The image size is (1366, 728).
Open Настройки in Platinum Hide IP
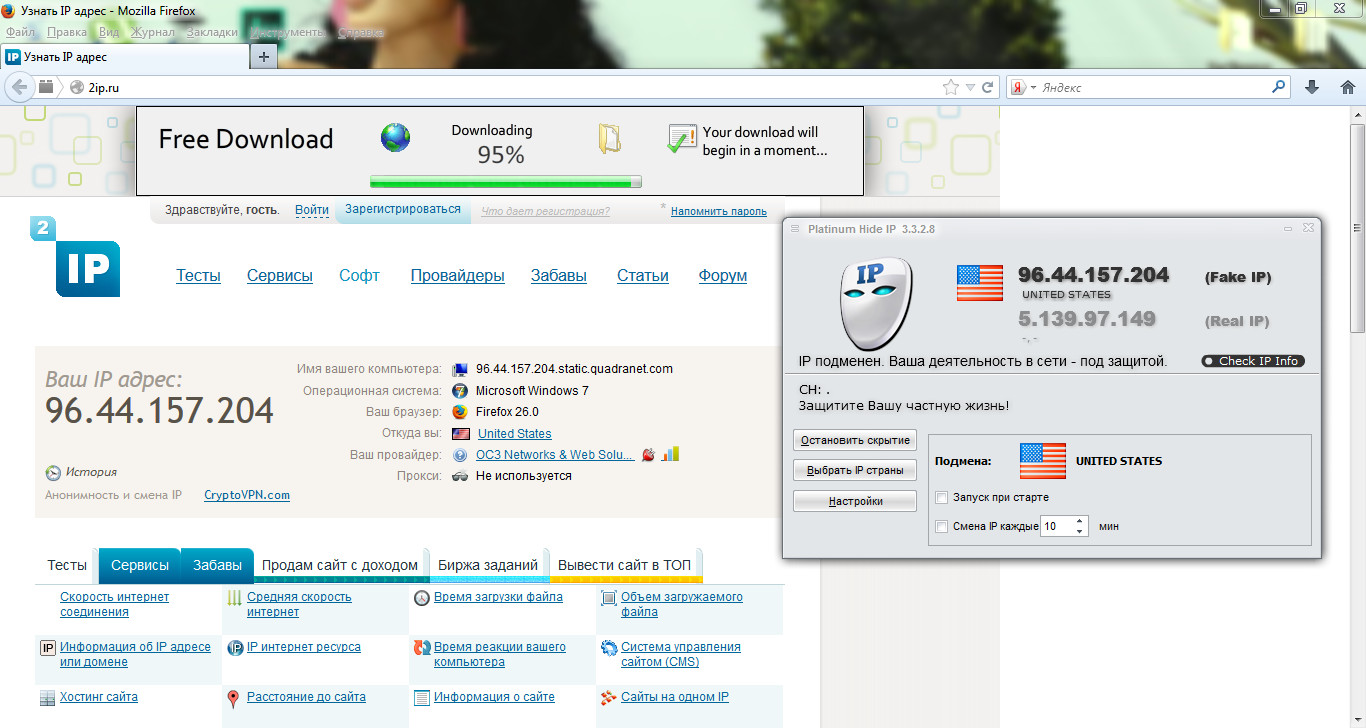(855, 501)
